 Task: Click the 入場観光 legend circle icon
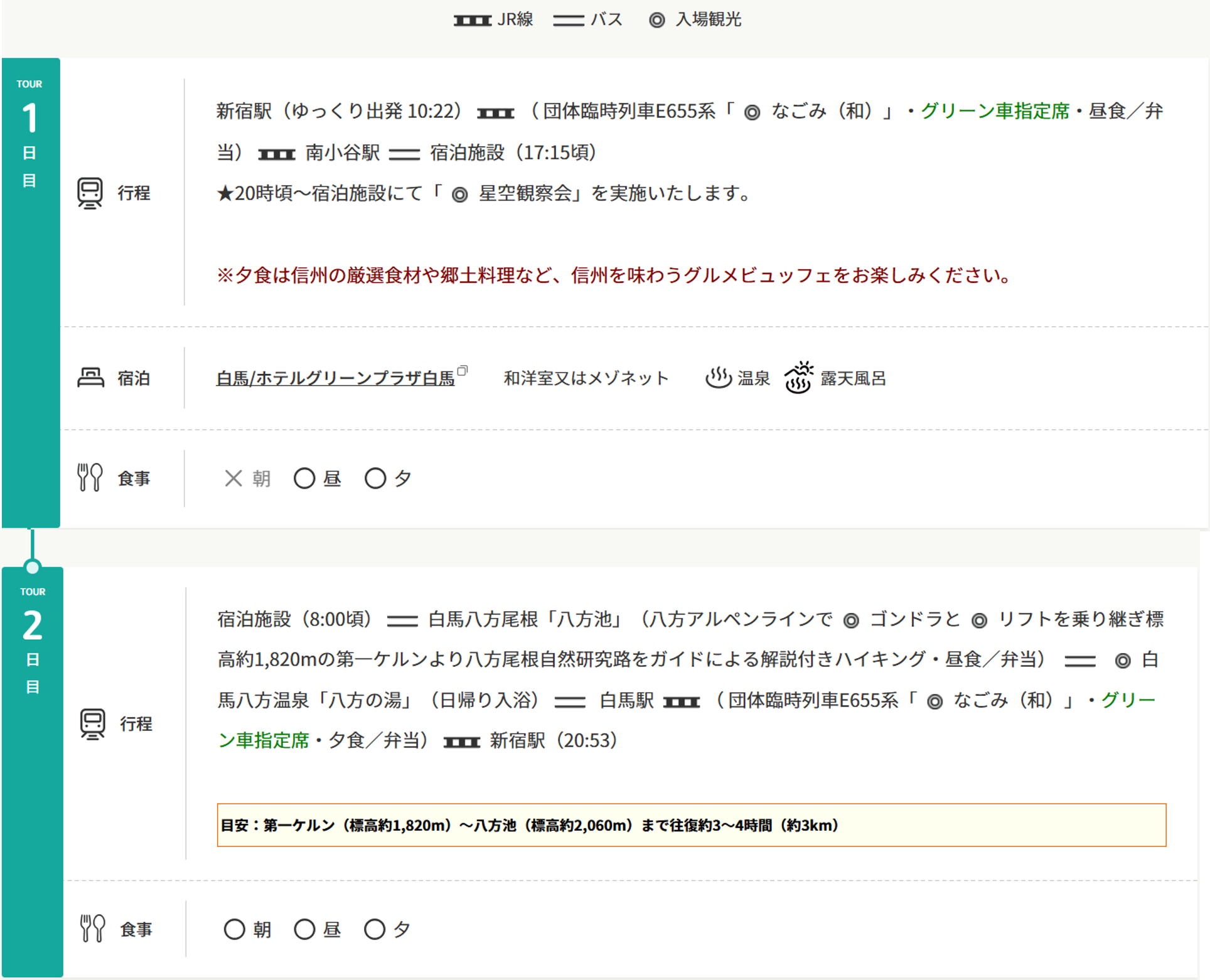click(656, 21)
